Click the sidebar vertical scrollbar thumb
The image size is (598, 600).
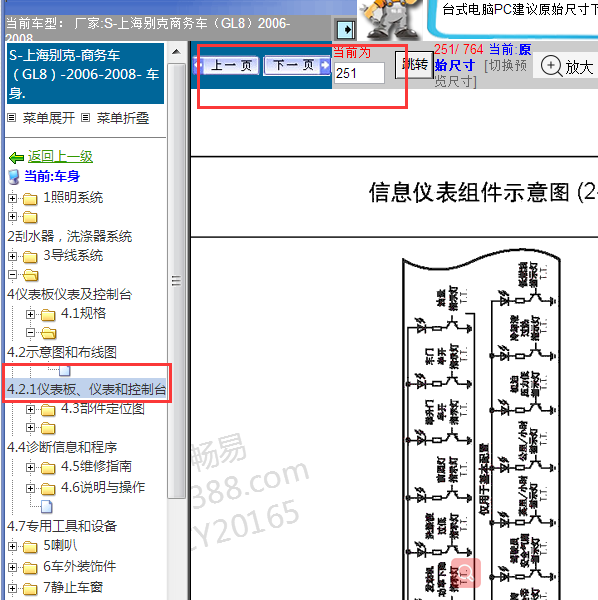click(x=176, y=281)
